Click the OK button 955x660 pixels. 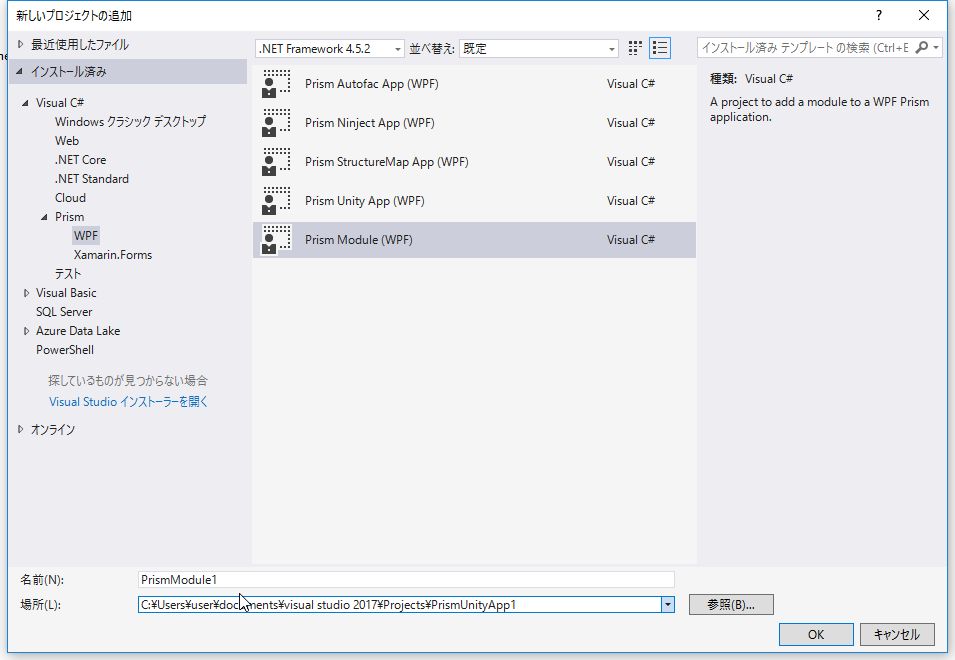coord(816,634)
